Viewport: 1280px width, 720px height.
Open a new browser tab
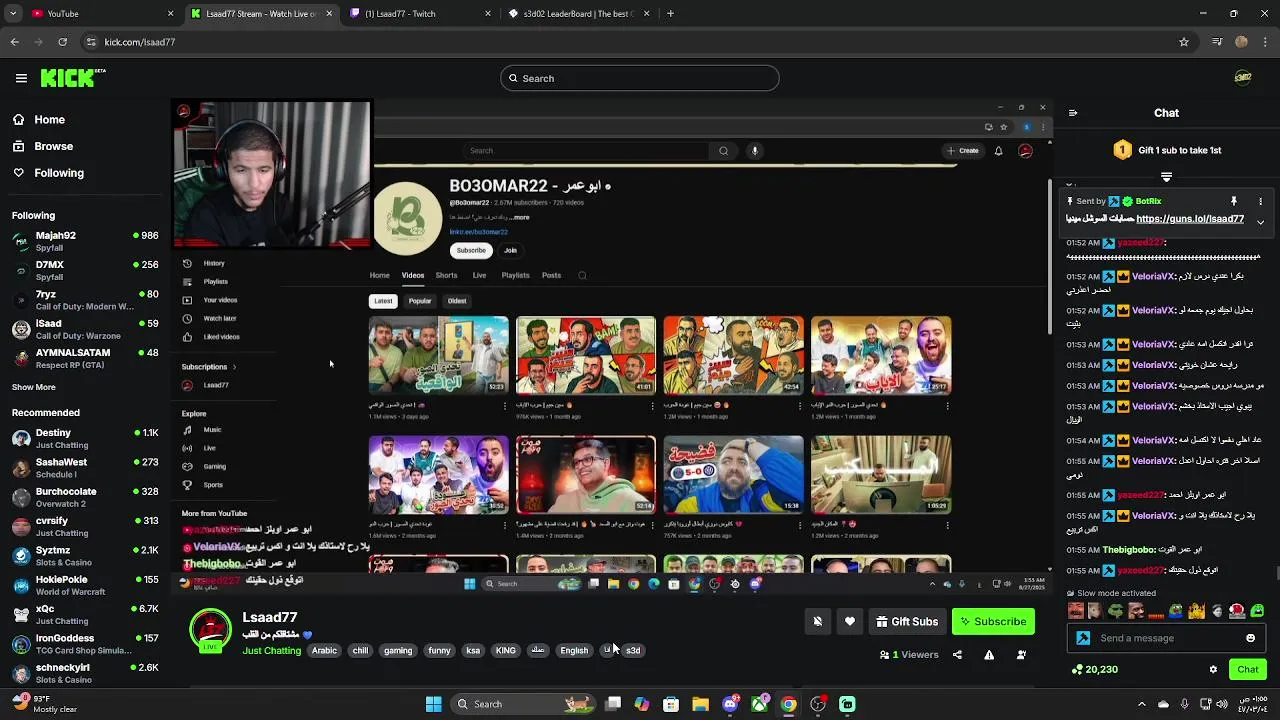click(x=670, y=14)
